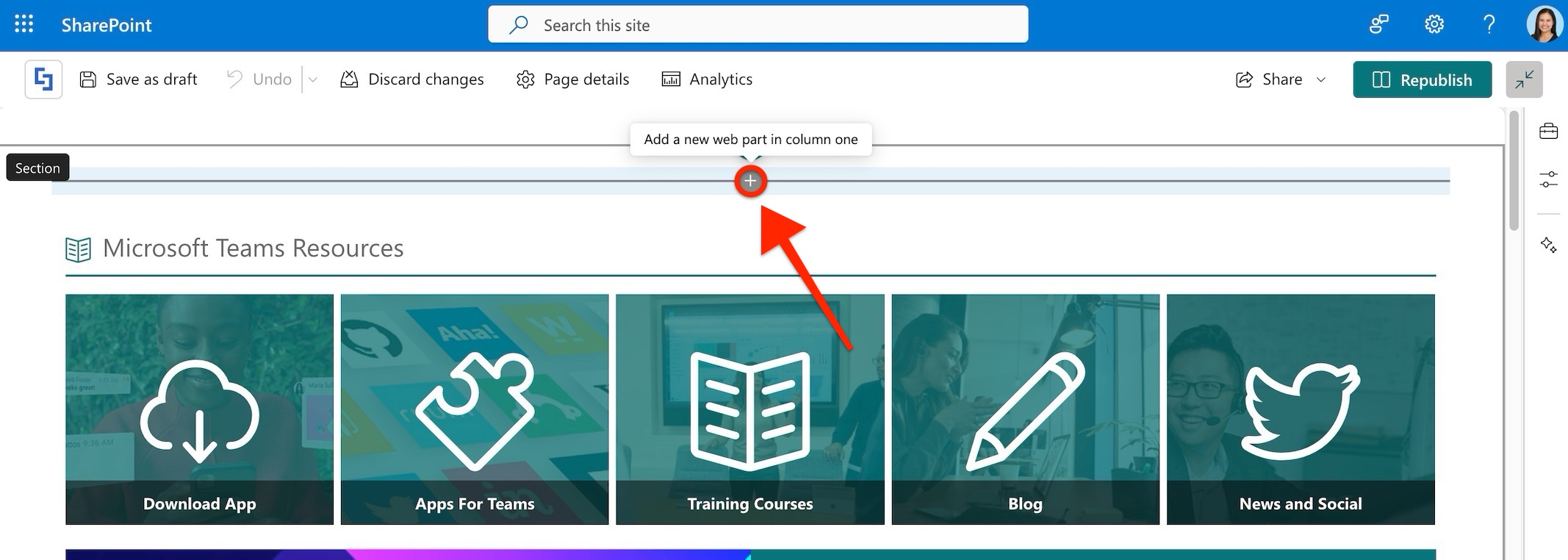The image size is (1568, 560).
Task: Open the News and Social tile
Action: tap(1301, 409)
